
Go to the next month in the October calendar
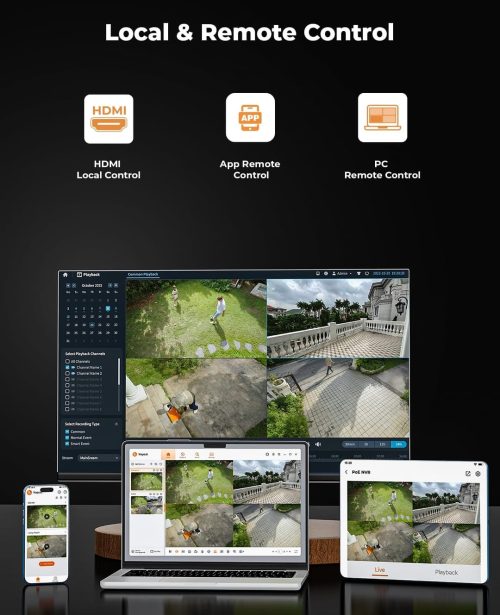point(110,286)
